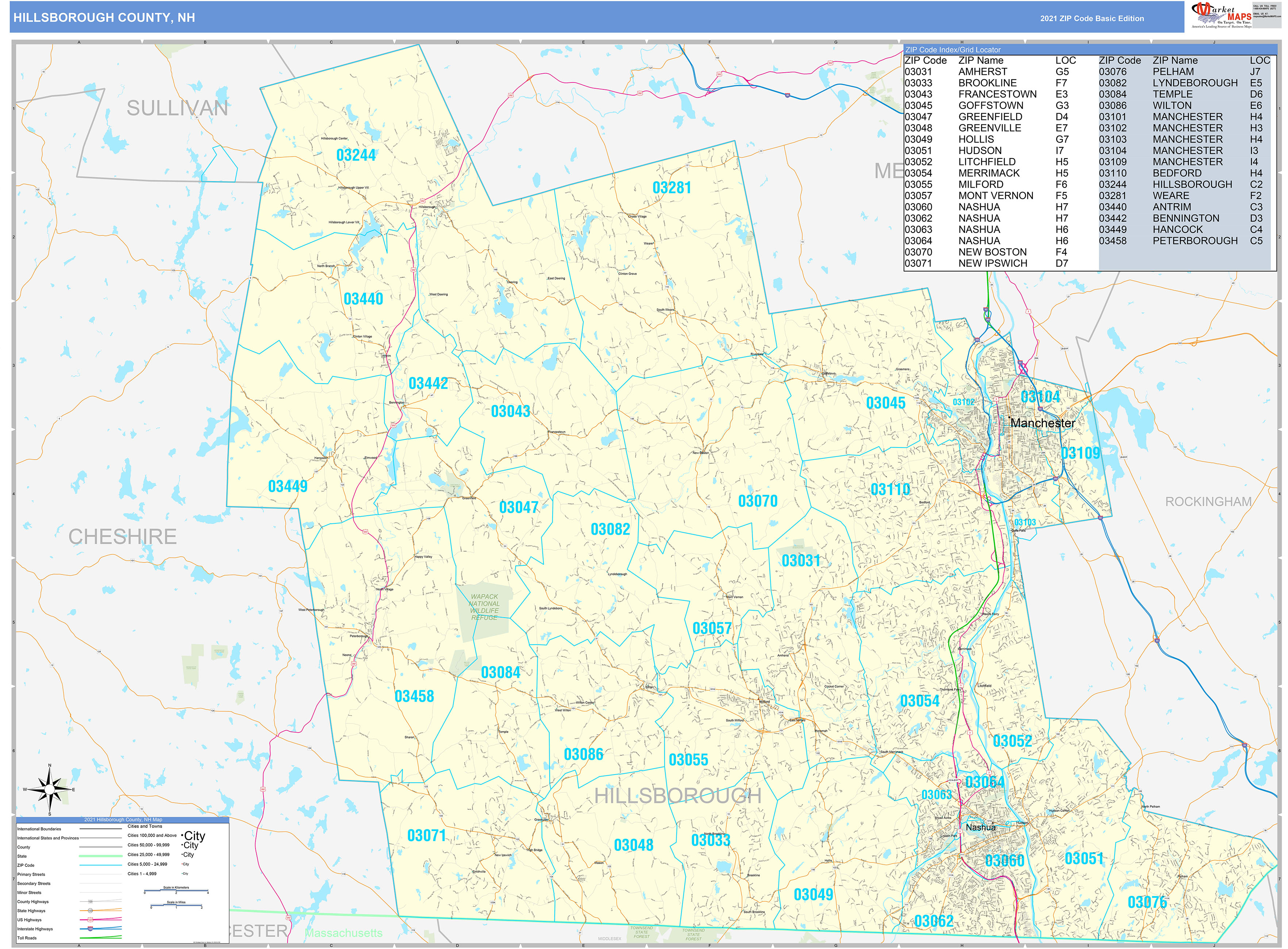Click the Hillsborough County, NH title
The image size is (1288, 949).
click(104, 18)
